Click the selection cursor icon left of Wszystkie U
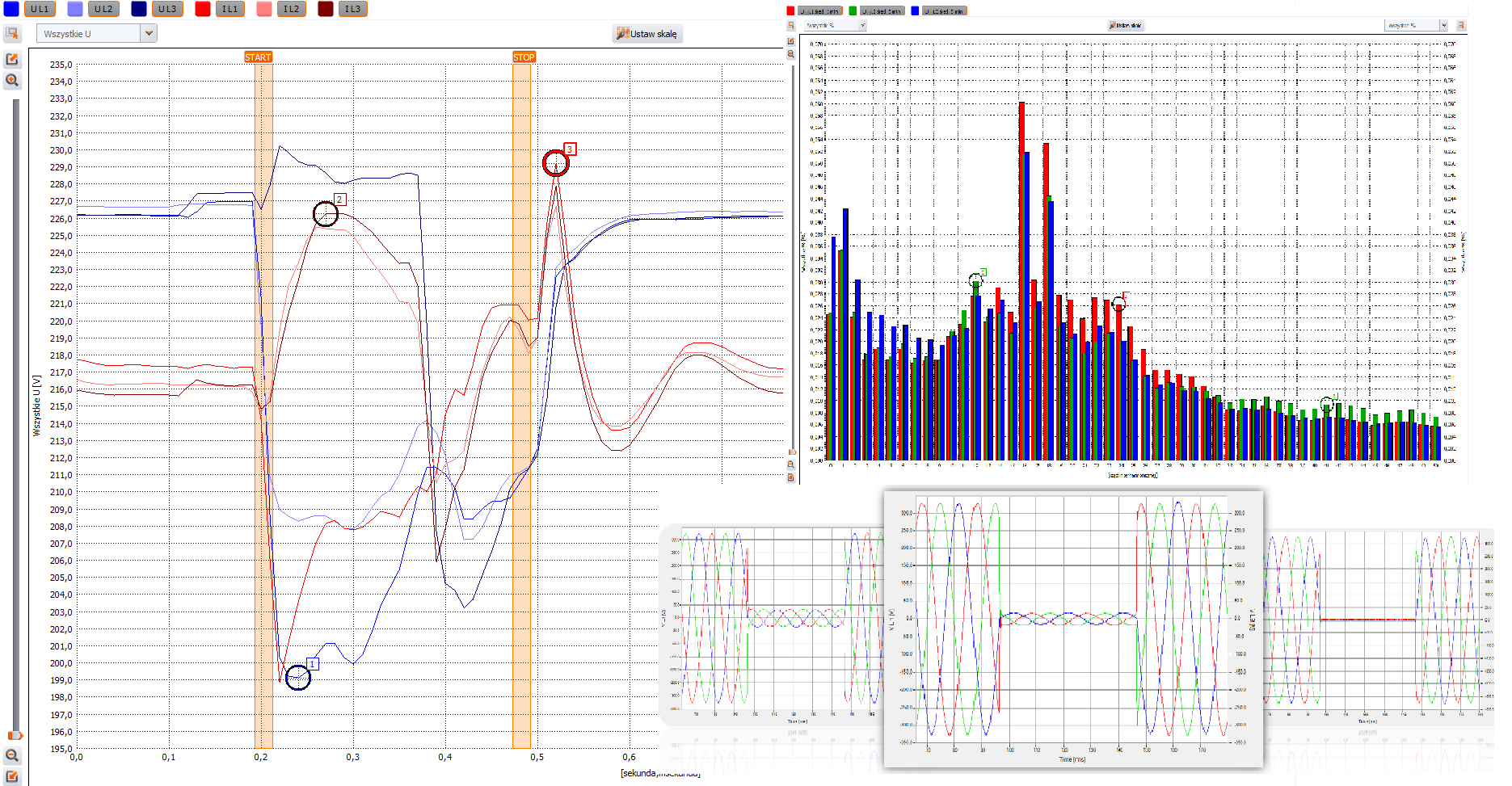The width and height of the screenshot is (1512, 786). 12,33
